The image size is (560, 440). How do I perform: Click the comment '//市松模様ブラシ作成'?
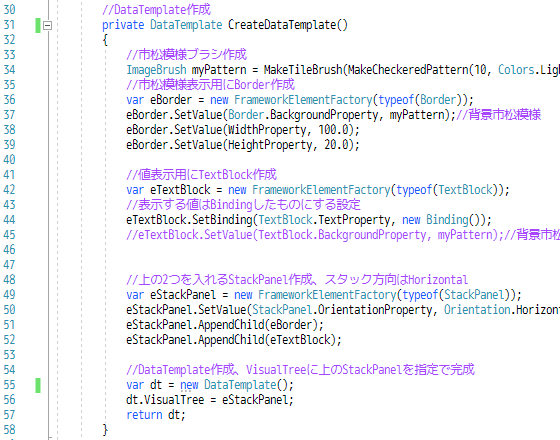tap(186, 55)
